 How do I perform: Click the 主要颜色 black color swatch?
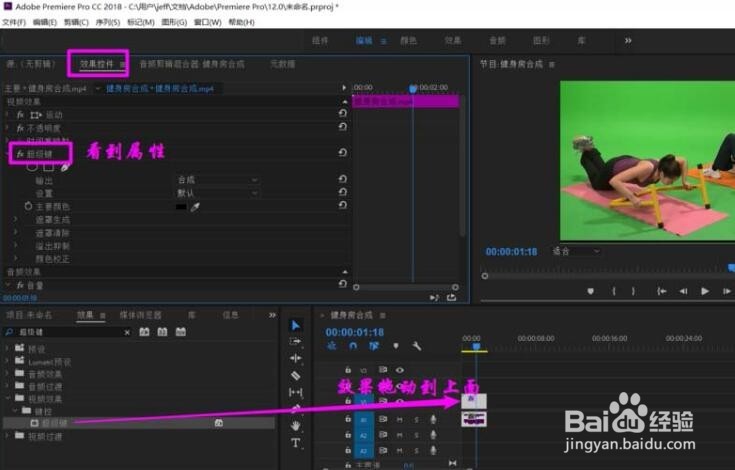click(x=181, y=207)
